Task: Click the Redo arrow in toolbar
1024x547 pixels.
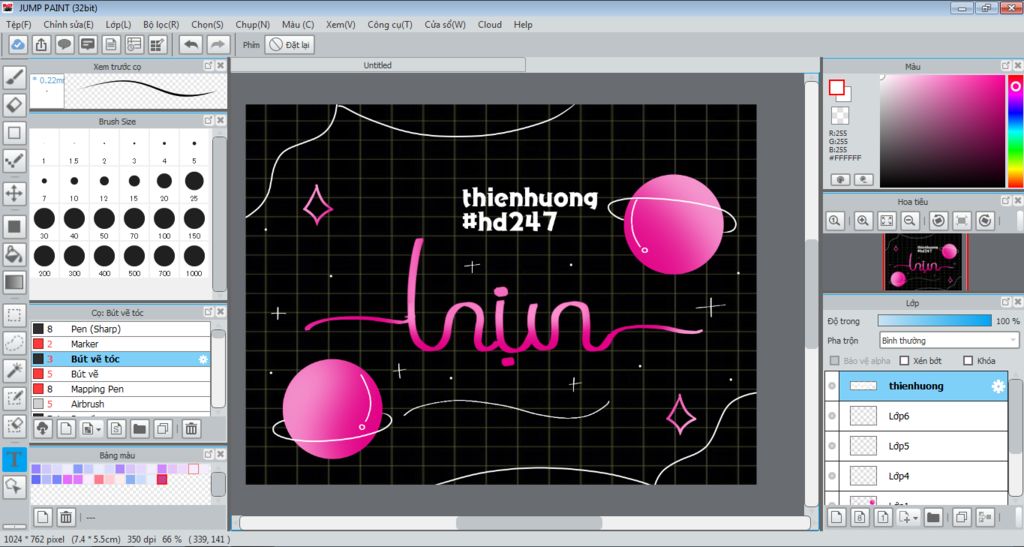Action: pyautogui.click(x=217, y=44)
